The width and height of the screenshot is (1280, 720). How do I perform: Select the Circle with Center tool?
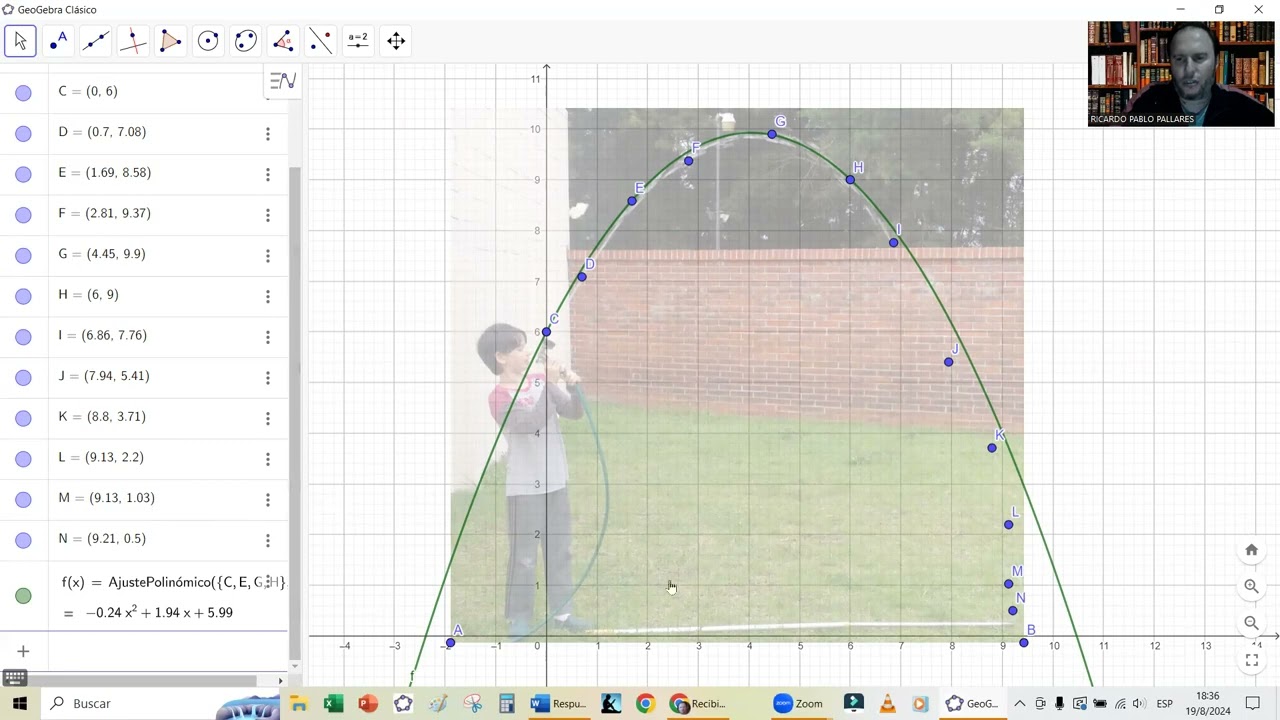pyautogui.click(x=208, y=41)
